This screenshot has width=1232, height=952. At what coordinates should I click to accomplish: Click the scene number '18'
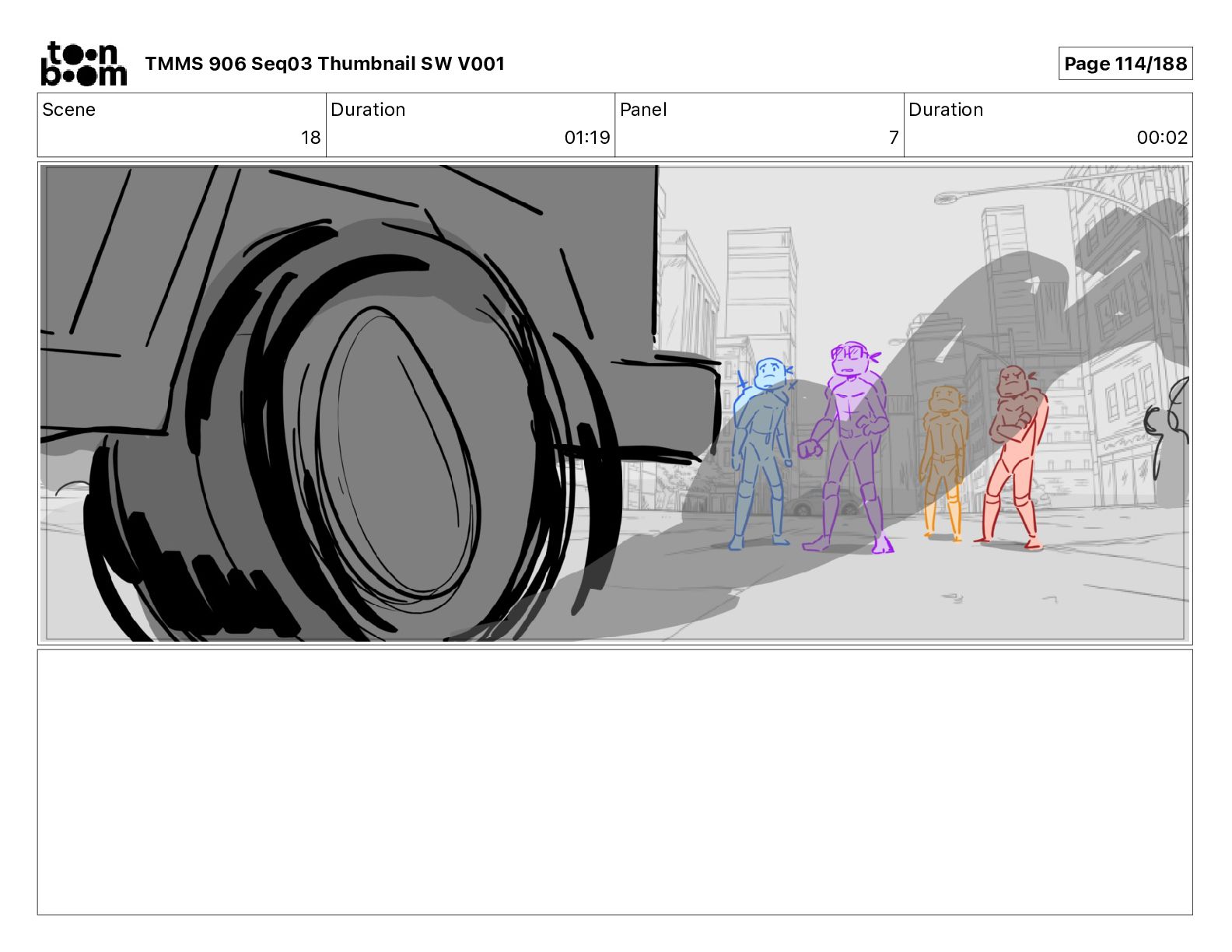point(311,138)
